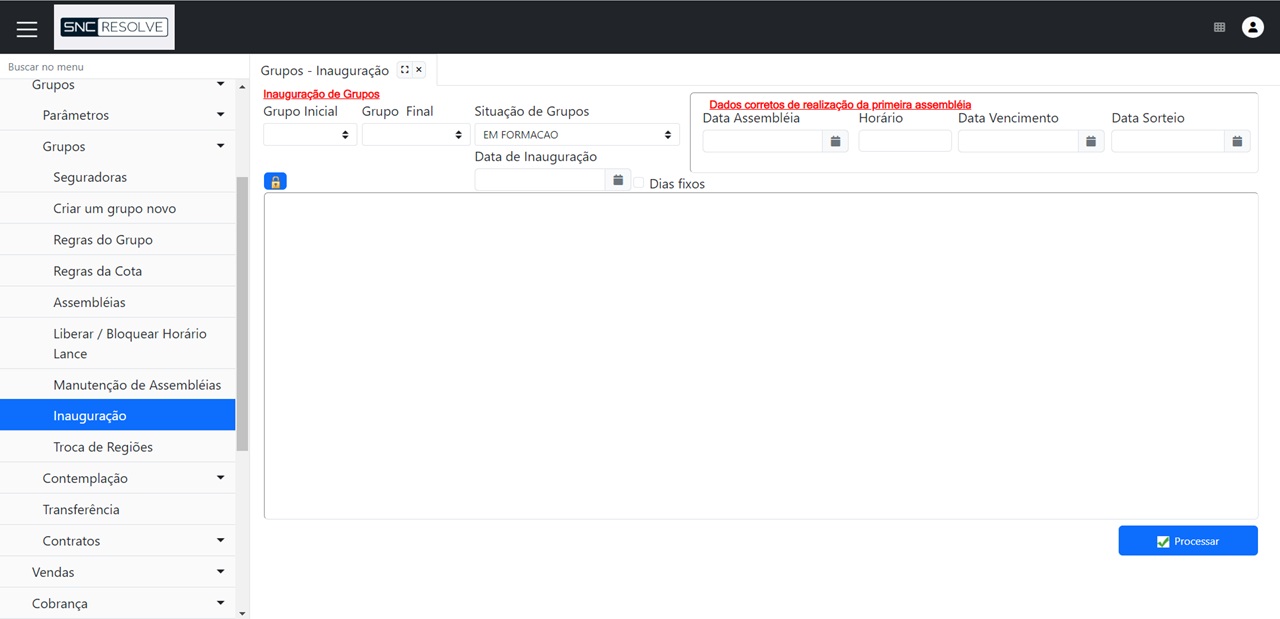Maximize the Grupos - Inauguração tab
The height and width of the screenshot is (619, 1280).
pos(404,70)
